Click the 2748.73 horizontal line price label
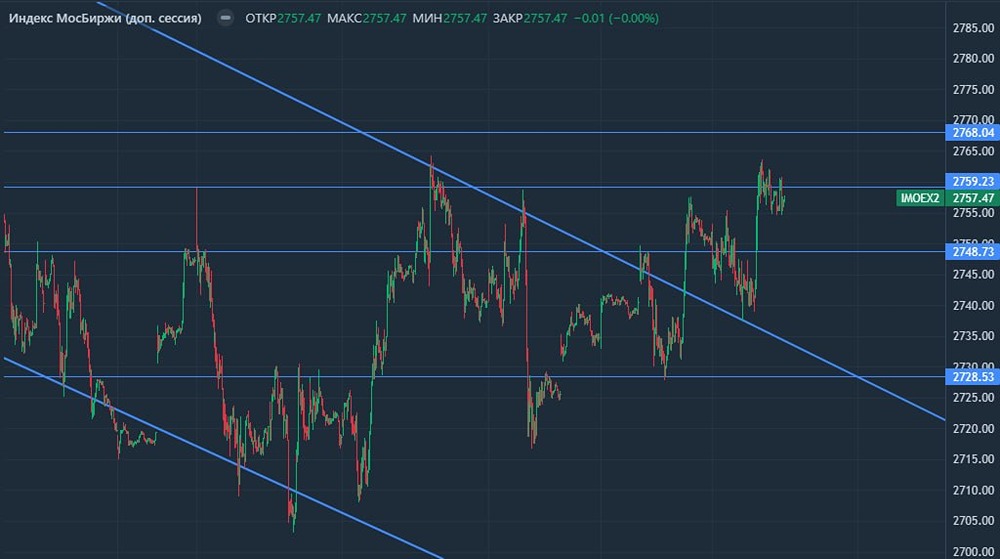The width and height of the screenshot is (1000, 559). point(973,252)
